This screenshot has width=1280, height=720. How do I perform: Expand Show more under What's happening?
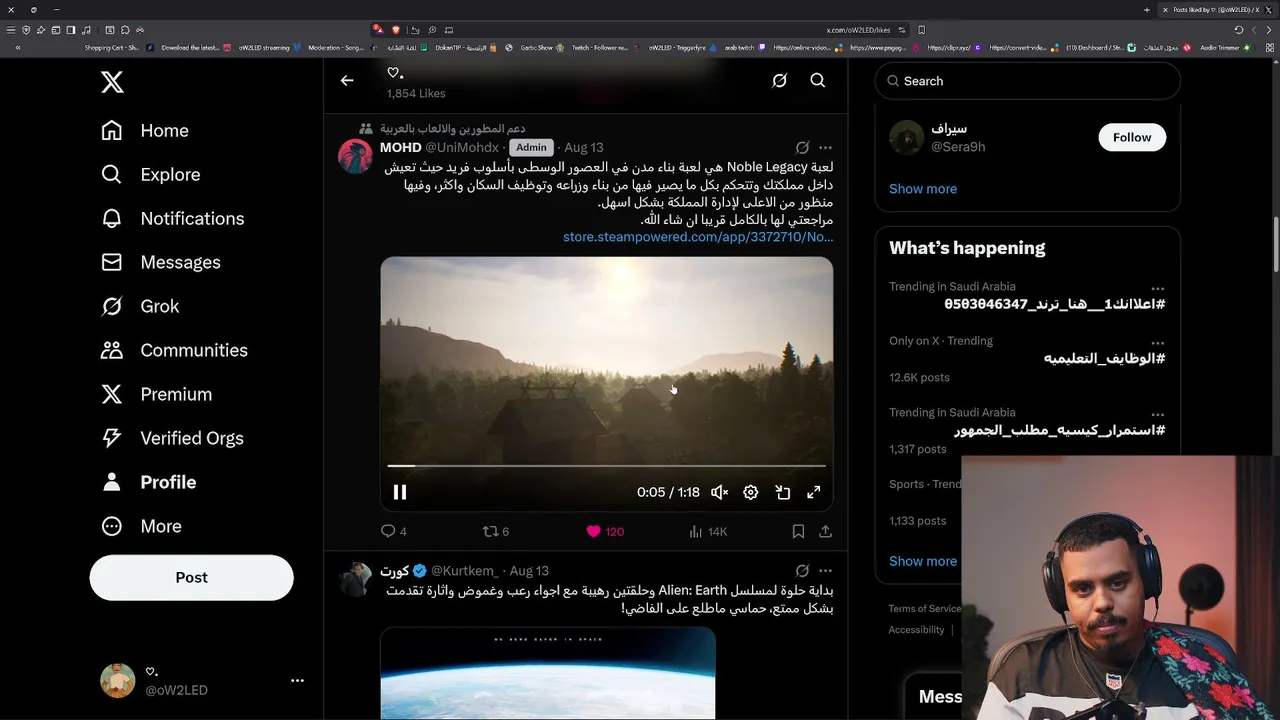coord(923,561)
